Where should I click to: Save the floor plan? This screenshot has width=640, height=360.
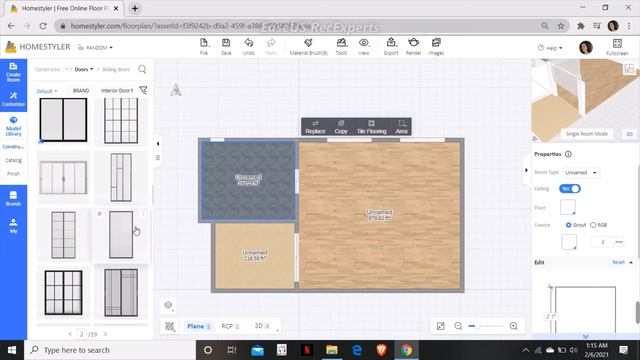click(226, 43)
